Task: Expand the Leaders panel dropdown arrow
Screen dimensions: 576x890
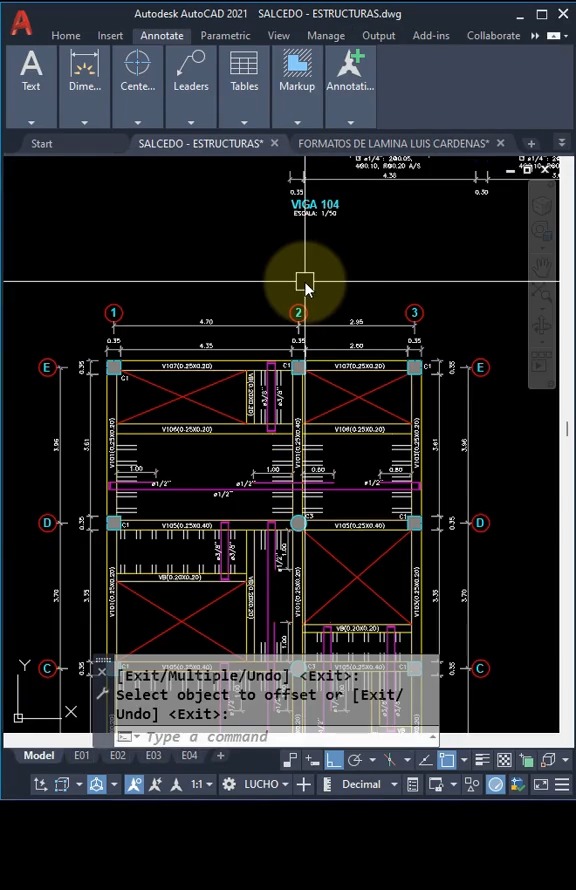Action: pyautogui.click(x=191, y=123)
